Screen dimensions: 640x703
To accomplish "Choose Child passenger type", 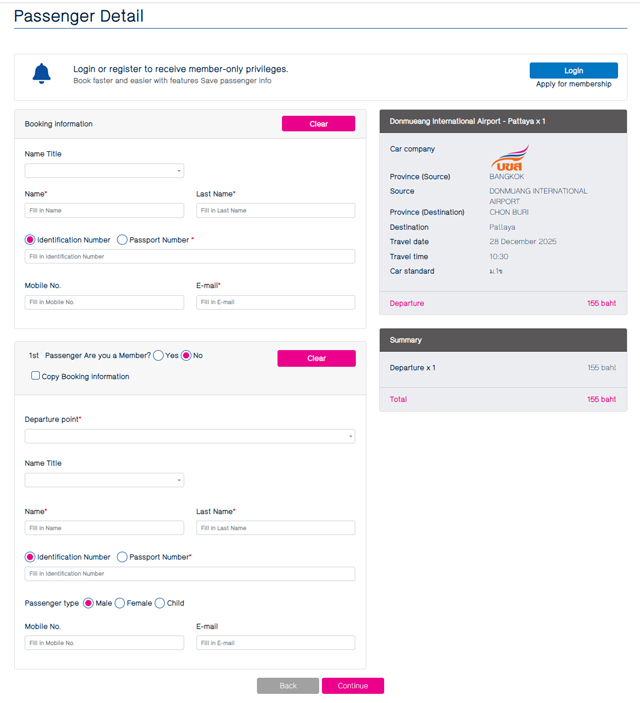I will click(x=160, y=603).
